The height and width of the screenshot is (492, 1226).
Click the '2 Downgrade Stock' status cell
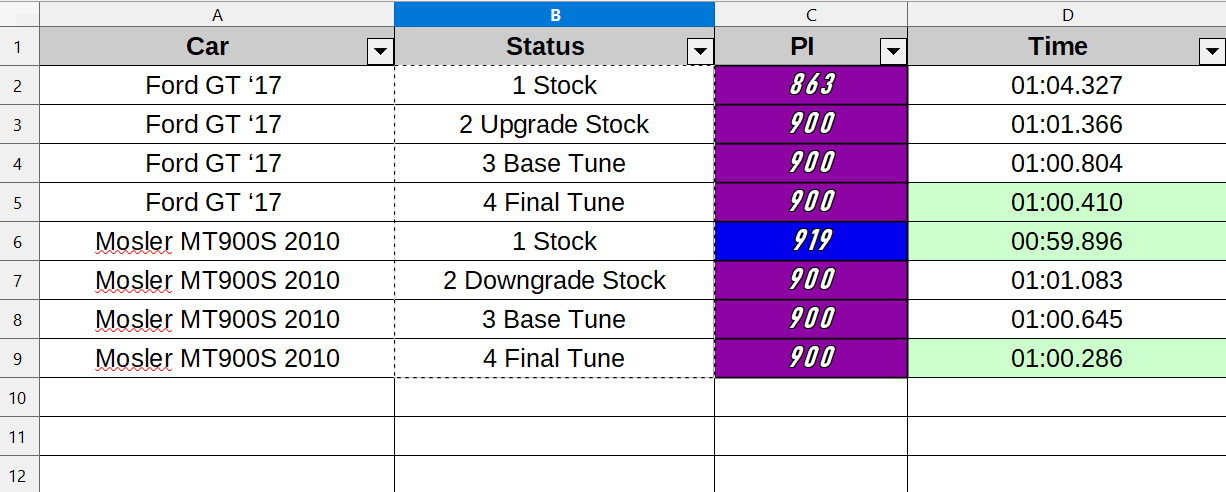[x=555, y=280]
